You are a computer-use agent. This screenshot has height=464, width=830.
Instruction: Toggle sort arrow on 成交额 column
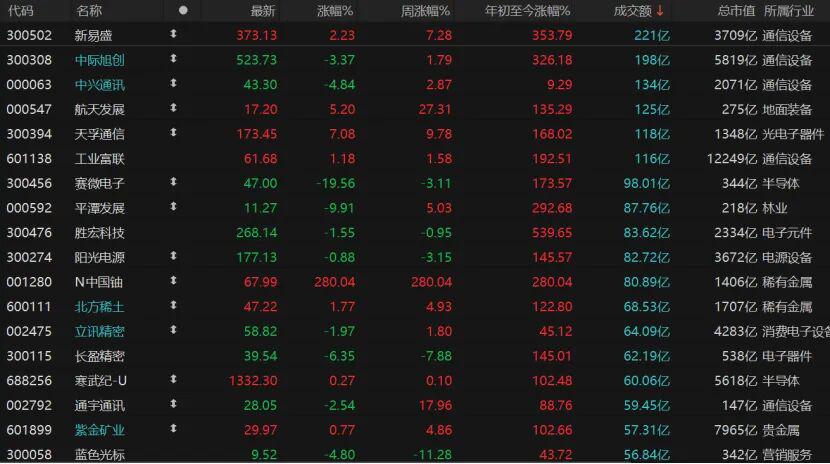(x=660, y=10)
